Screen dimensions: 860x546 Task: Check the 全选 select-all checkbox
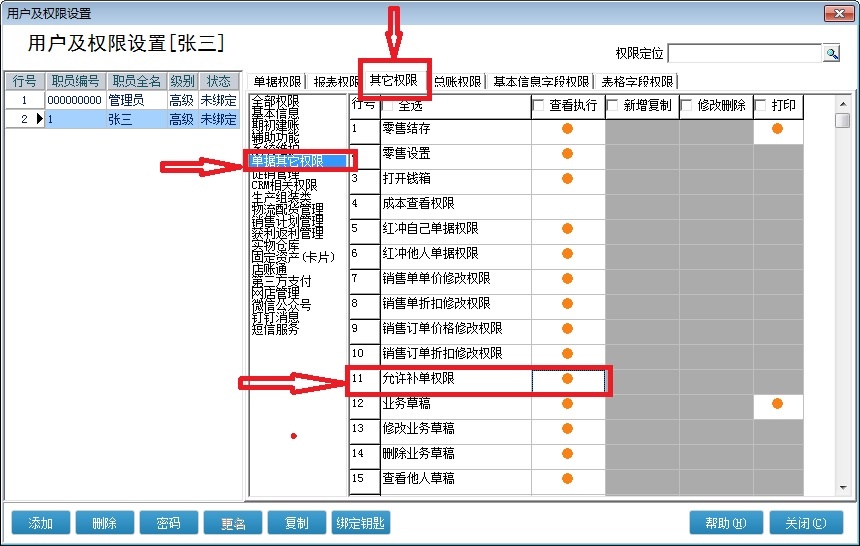388,105
